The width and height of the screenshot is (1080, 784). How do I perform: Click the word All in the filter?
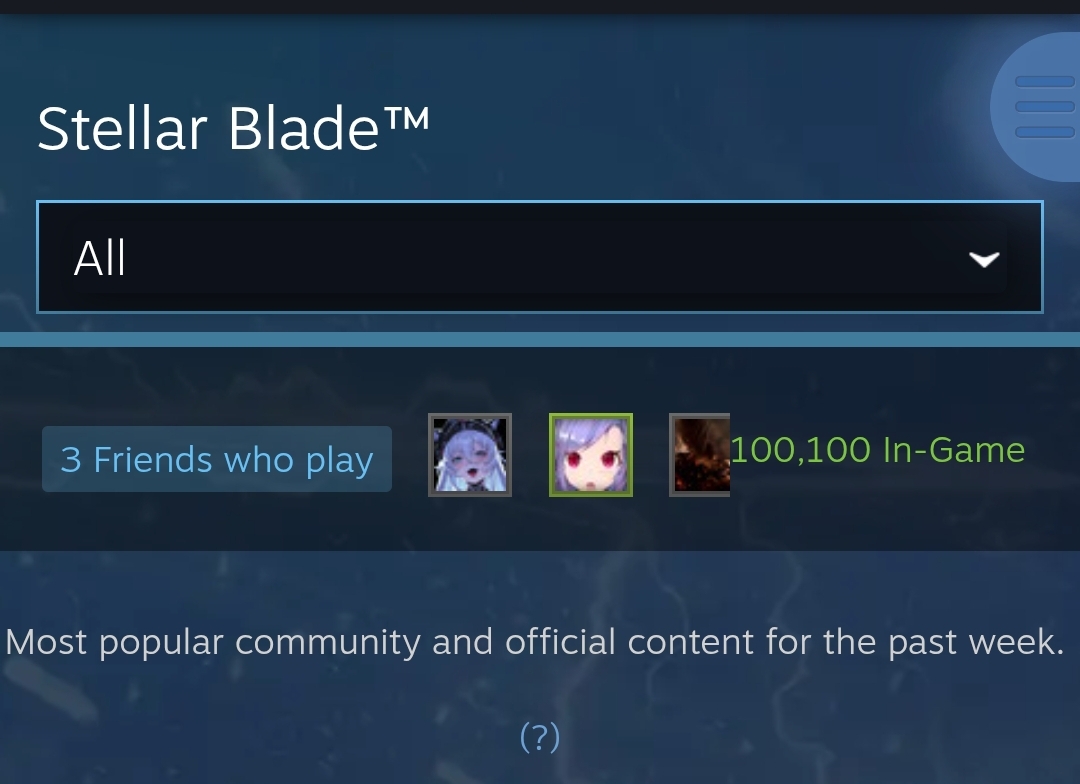pos(100,258)
